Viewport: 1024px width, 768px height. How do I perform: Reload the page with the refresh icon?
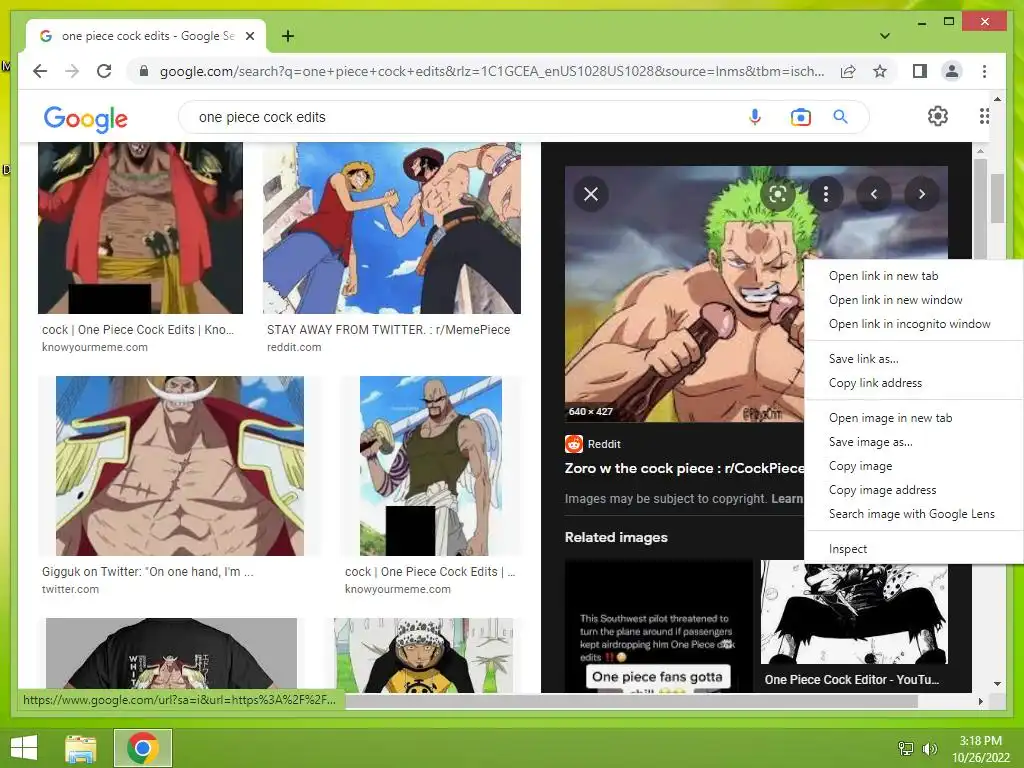tap(104, 71)
